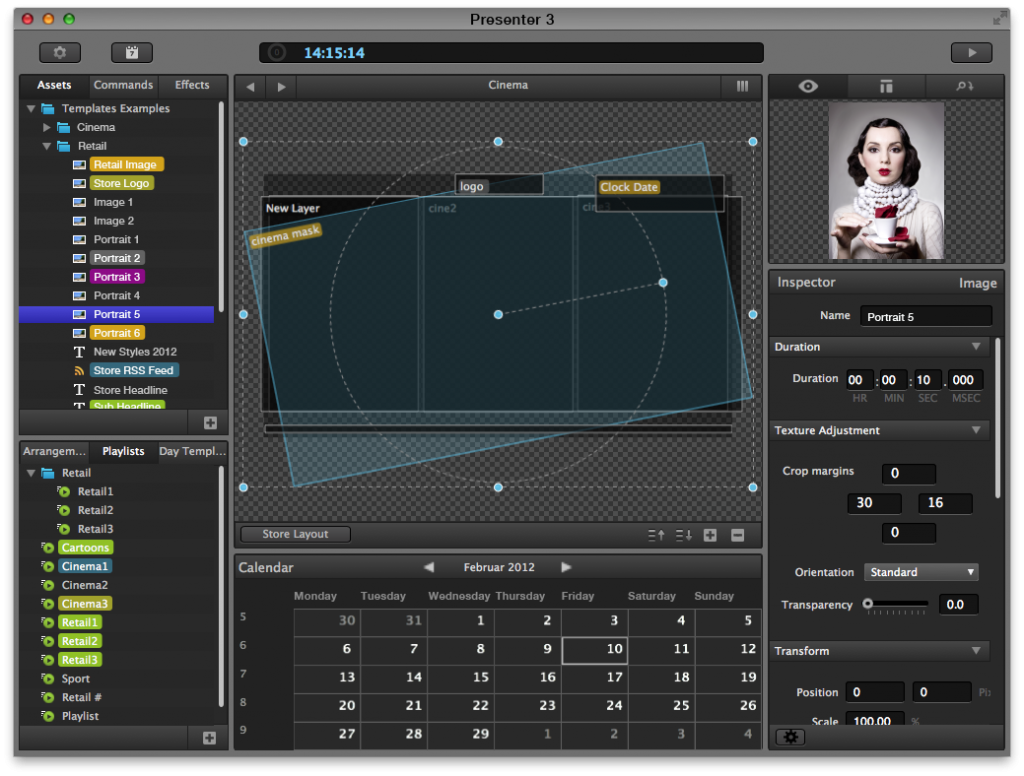Go to the previous layout arrow in Cinema header
1024x776 pixels.
[251, 86]
